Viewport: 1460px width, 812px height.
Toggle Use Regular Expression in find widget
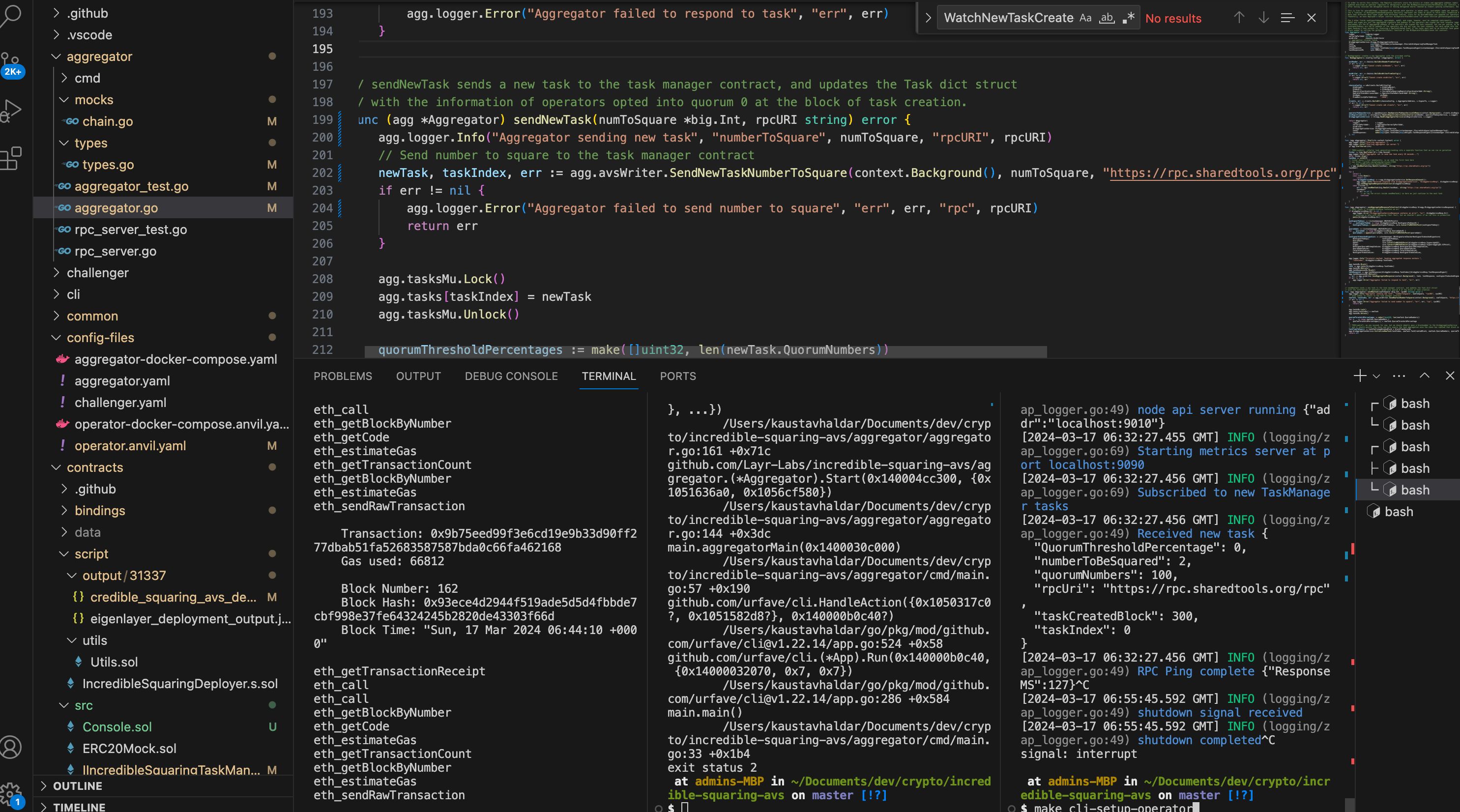point(1129,18)
